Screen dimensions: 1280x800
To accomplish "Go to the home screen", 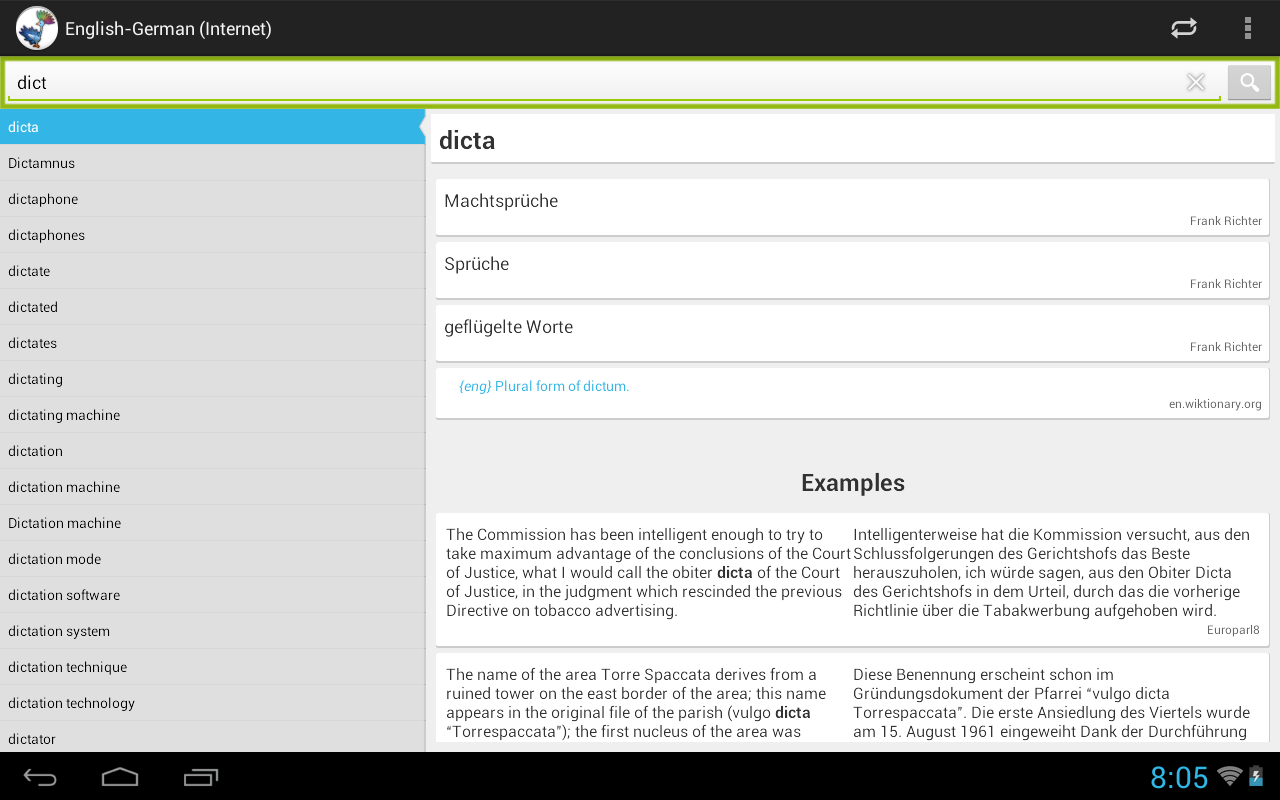I will pyautogui.click(x=120, y=776).
